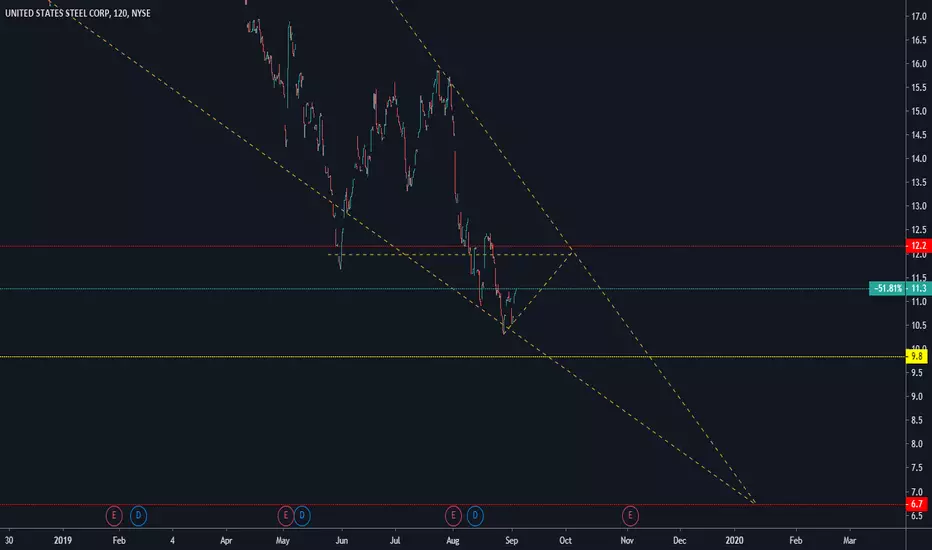Select the dividend D marker near Aug
This screenshot has width=932, height=550.
coord(475,516)
